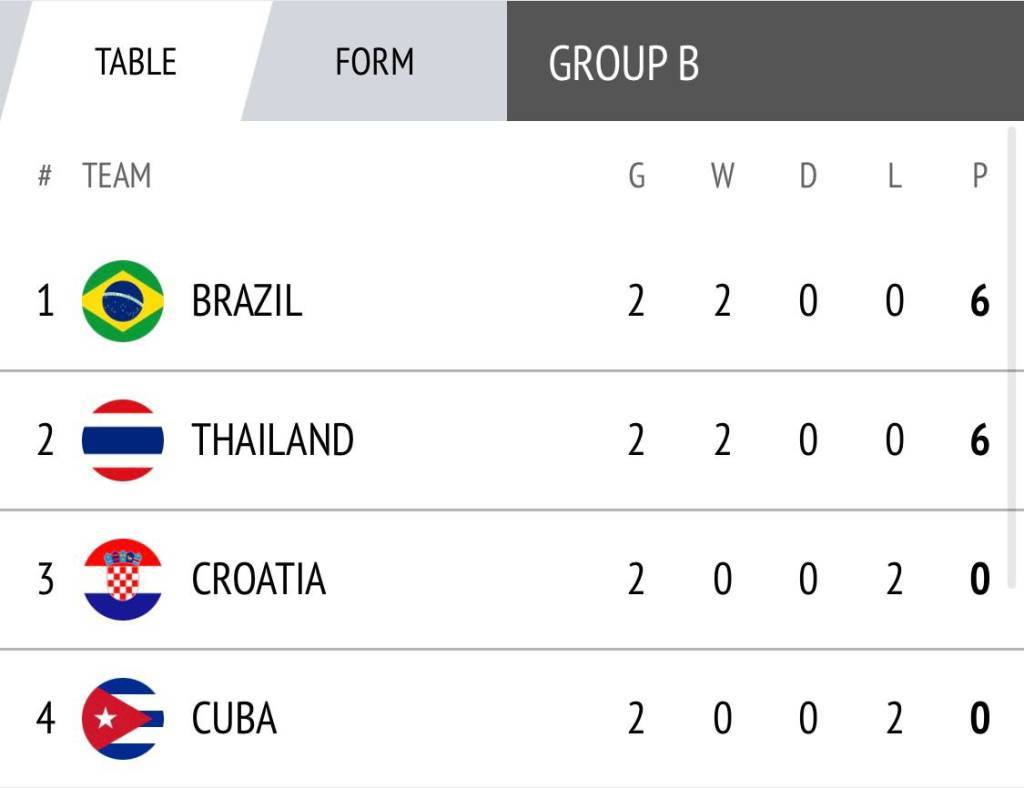Click the P points column header
This screenshot has height=788, width=1024.
tap(979, 176)
